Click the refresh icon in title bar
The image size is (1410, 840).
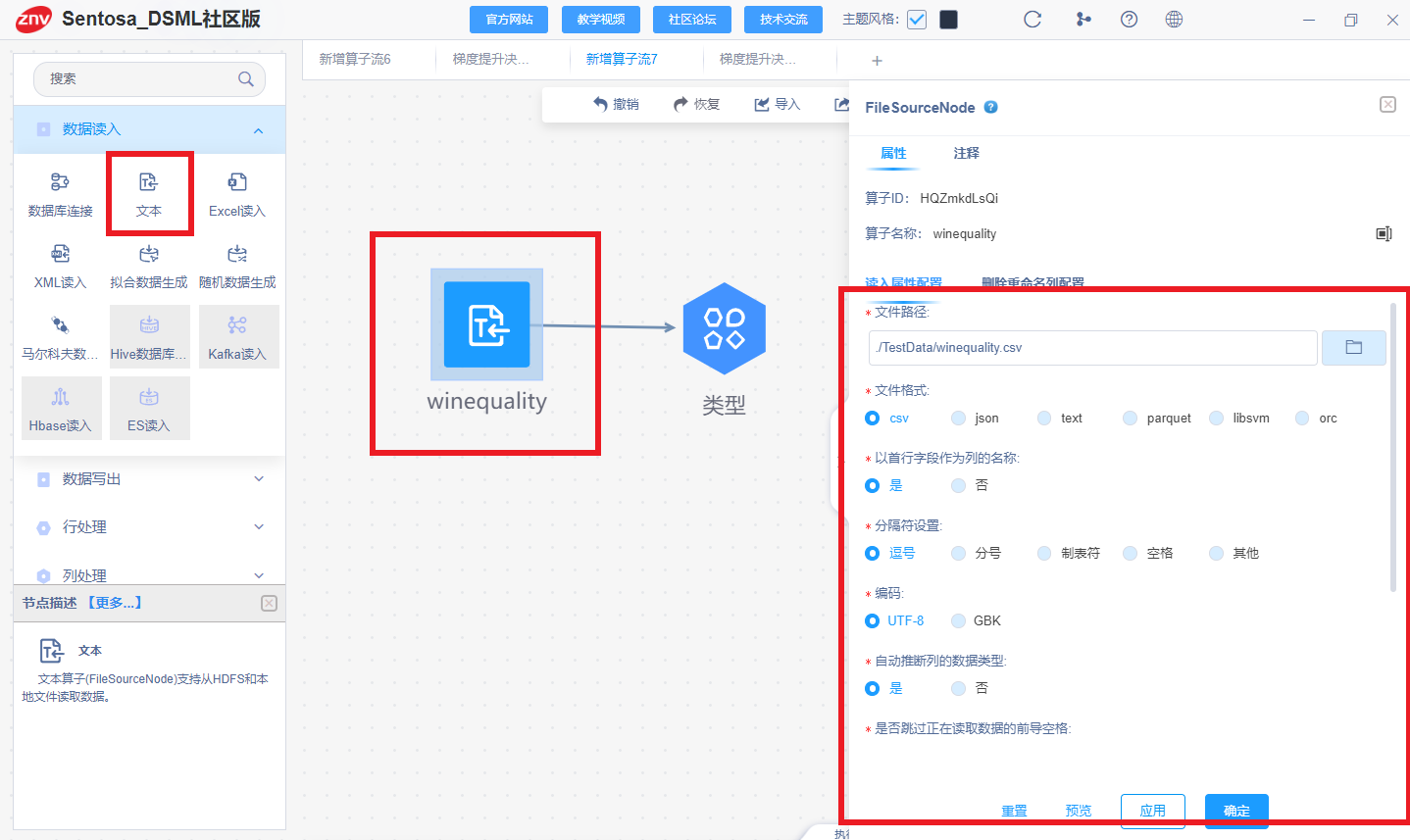point(1032,20)
